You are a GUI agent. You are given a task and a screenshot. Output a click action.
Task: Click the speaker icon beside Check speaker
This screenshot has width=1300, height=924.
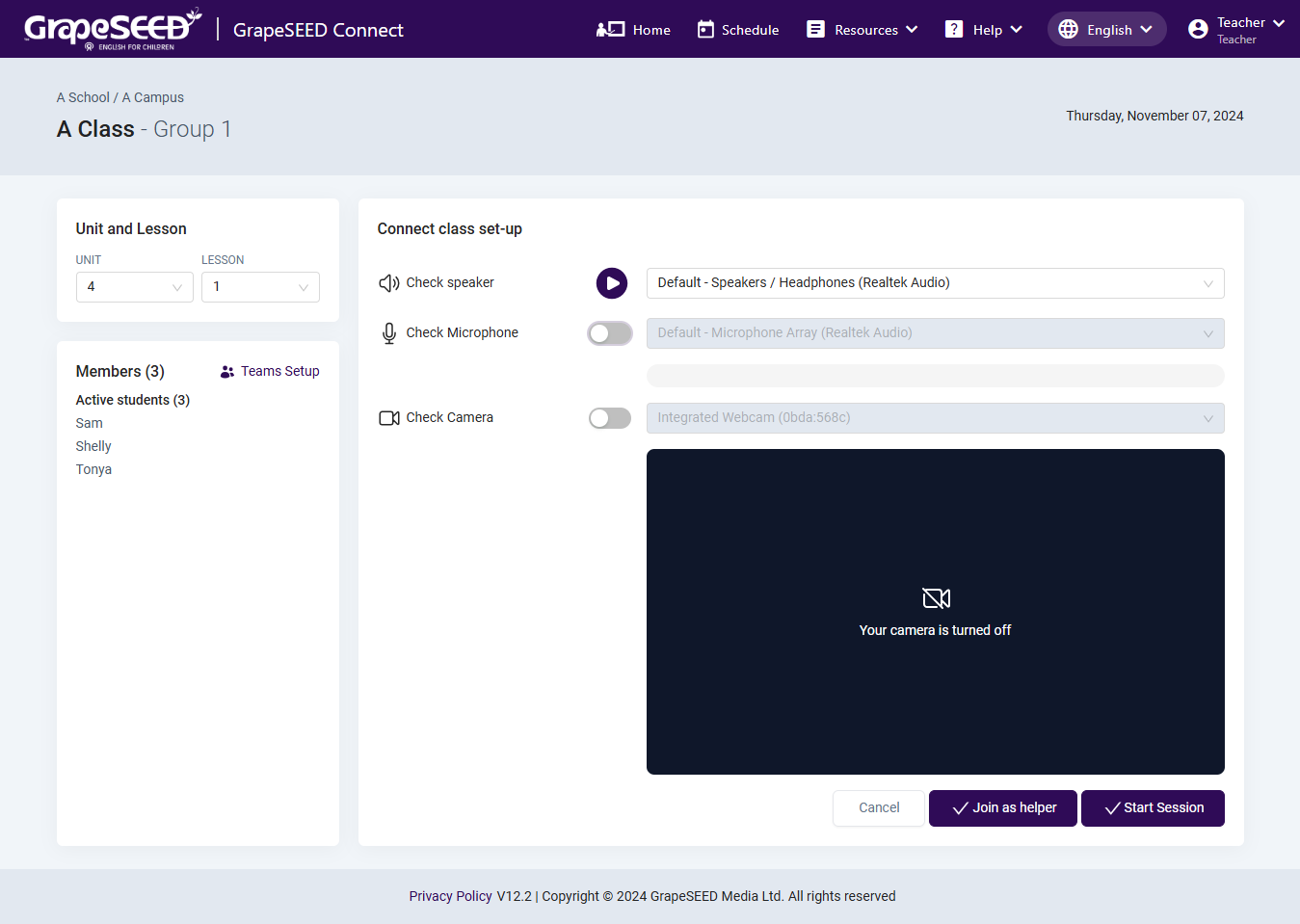(389, 283)
